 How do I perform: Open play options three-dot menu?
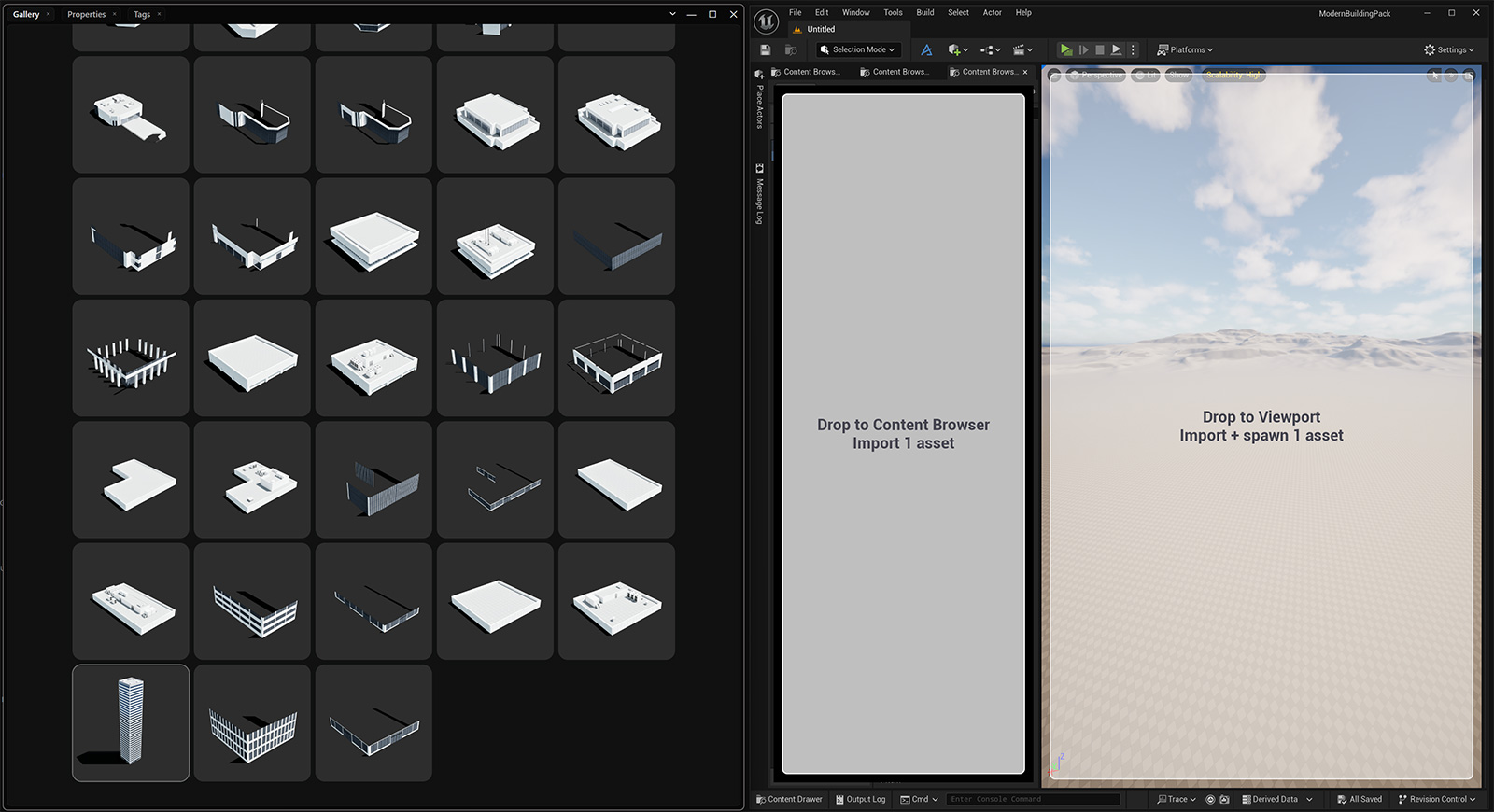point(1134,49)
